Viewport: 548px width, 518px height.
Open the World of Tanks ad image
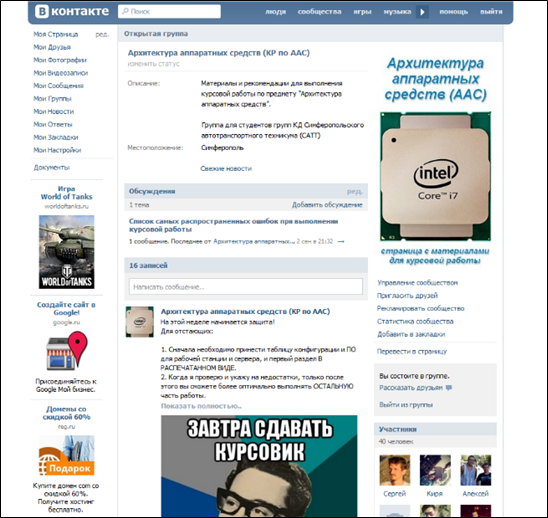tap(66, 252)
